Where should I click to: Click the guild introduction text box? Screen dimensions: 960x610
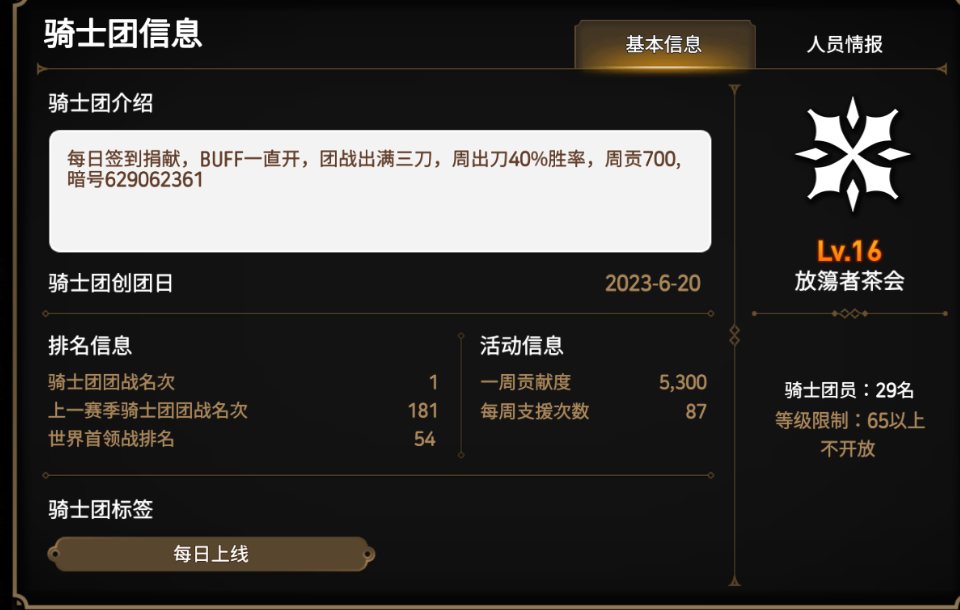click(380, 190)
